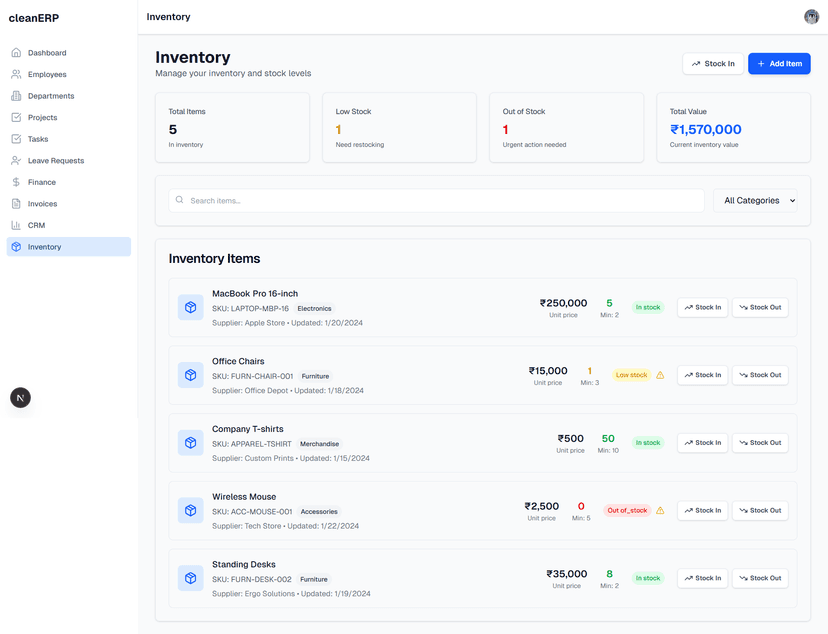Stock In for Wireless Mouse
The width and height of the screenshot is (828, 634).
703,510
